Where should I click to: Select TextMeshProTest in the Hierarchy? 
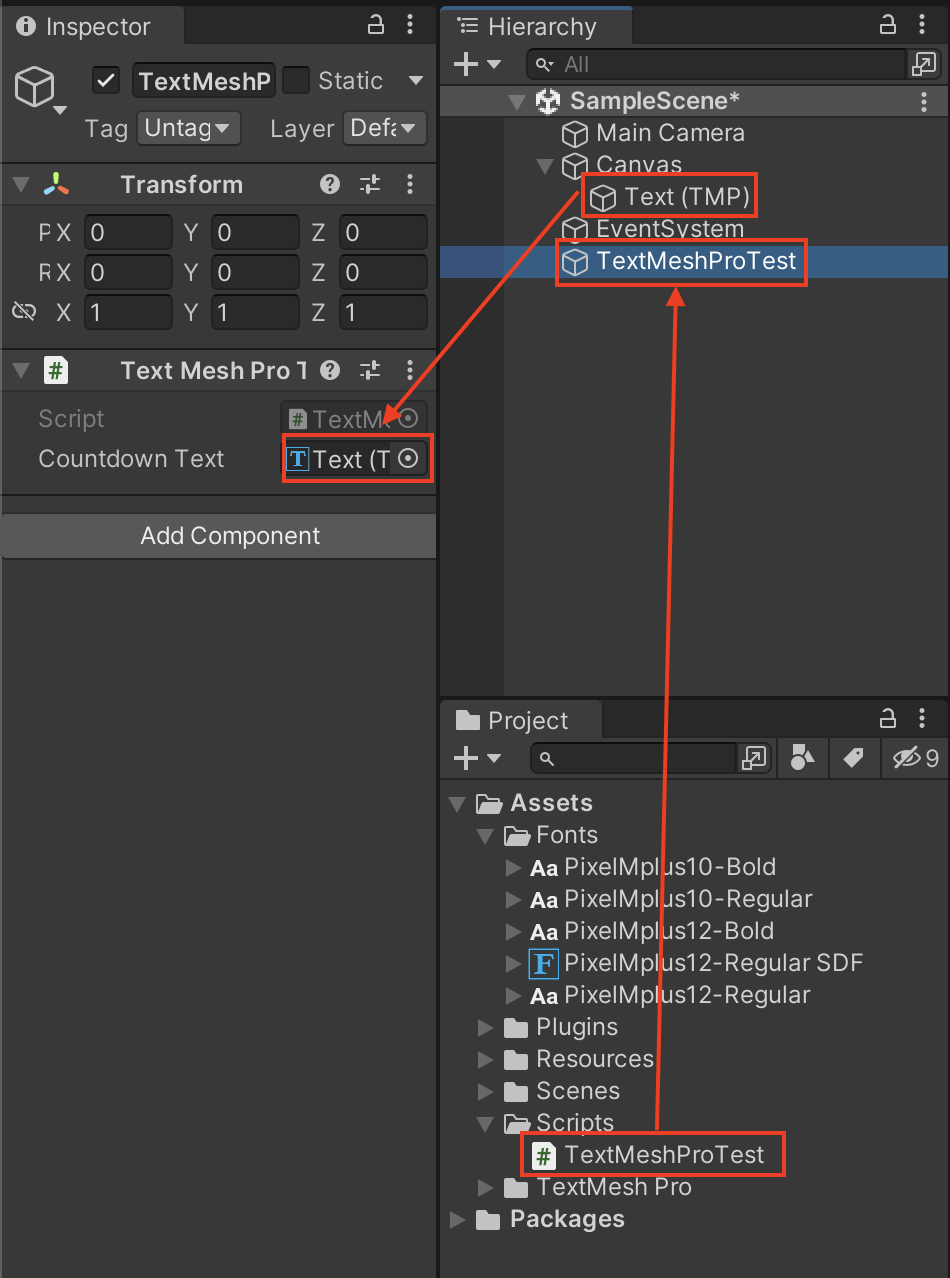coord(680,262)
